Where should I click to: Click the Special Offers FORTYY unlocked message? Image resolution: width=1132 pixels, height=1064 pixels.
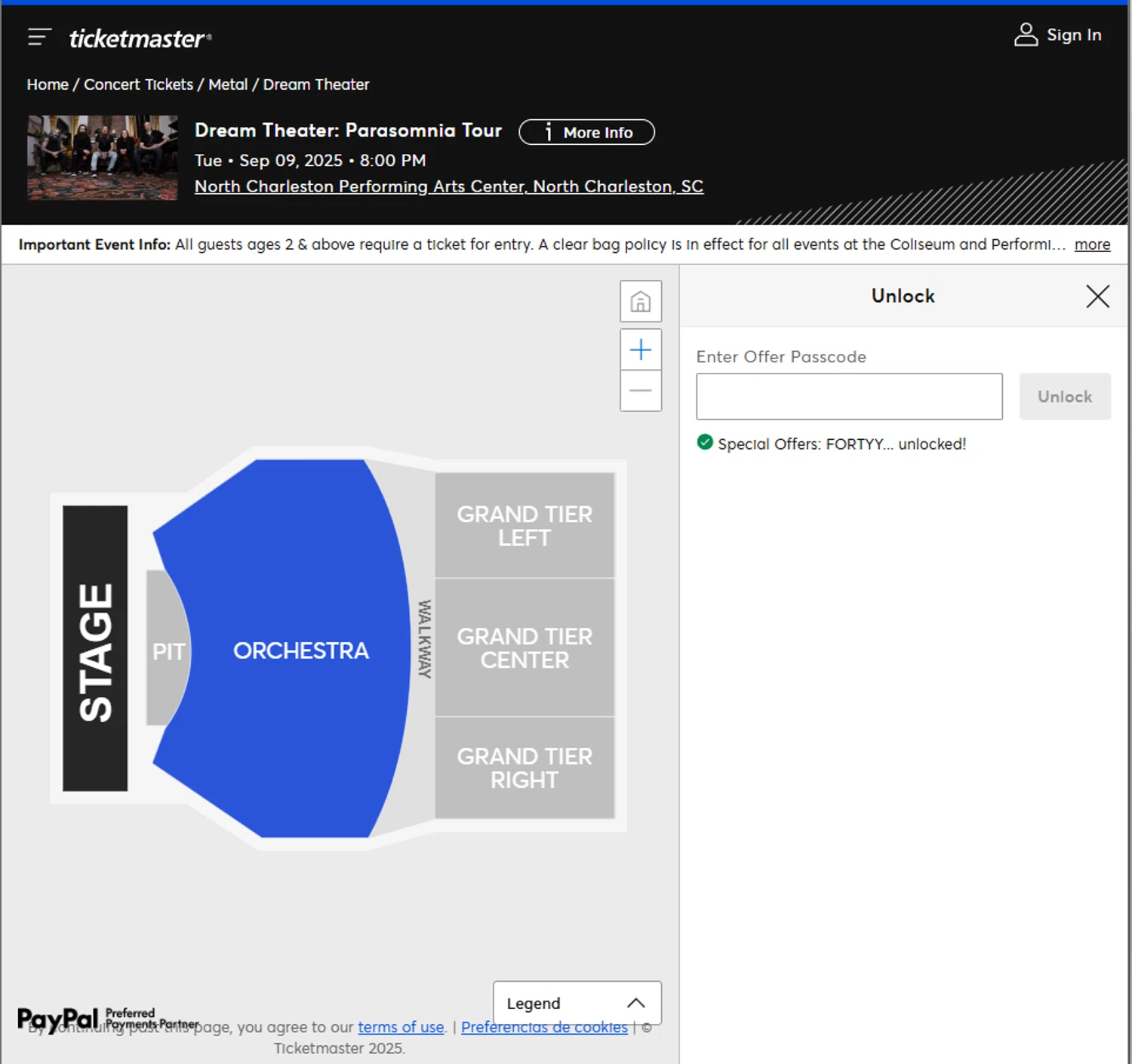(x=841, y=444)
